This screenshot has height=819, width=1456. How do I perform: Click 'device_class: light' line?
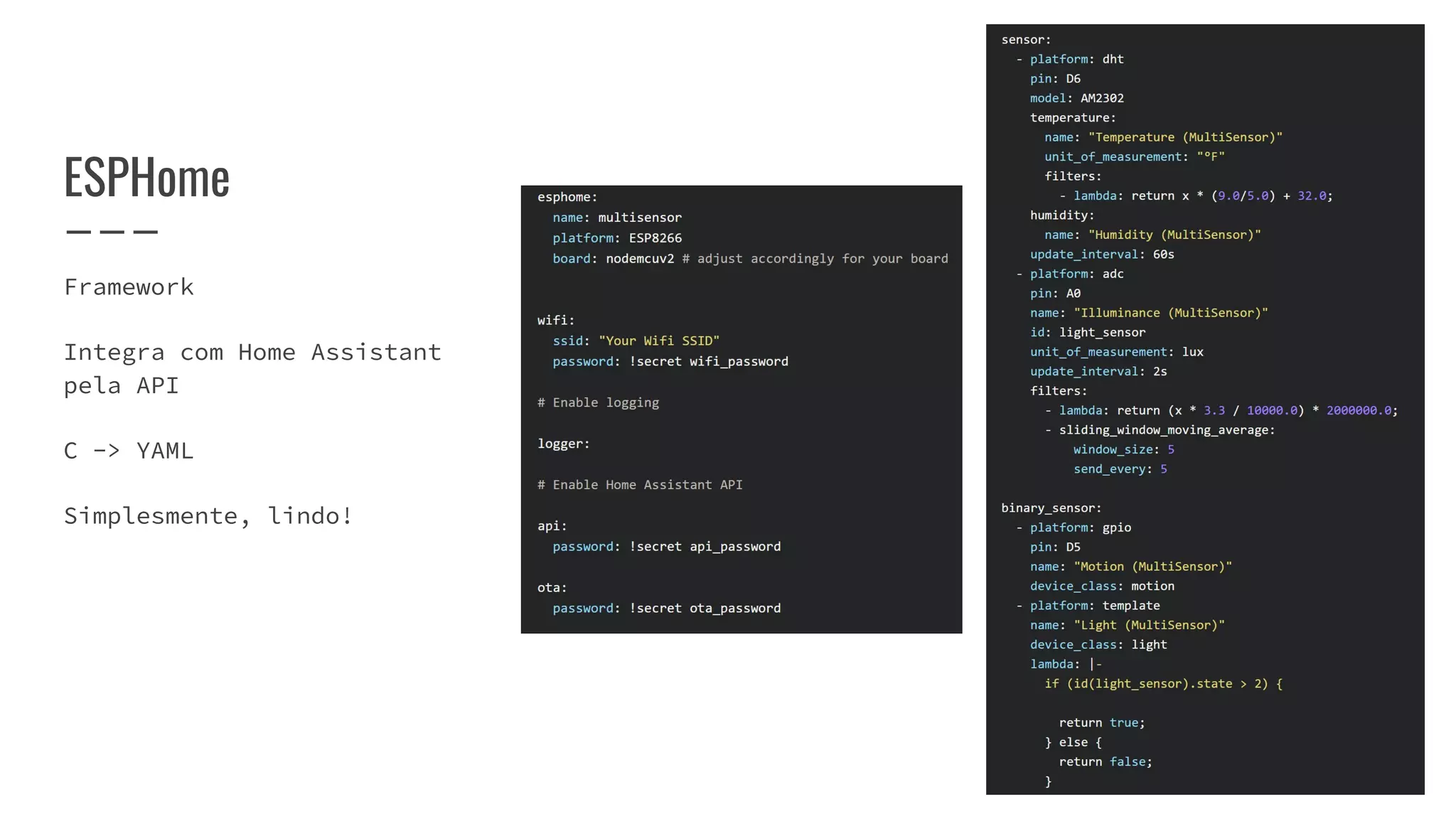pos(1098,645)
